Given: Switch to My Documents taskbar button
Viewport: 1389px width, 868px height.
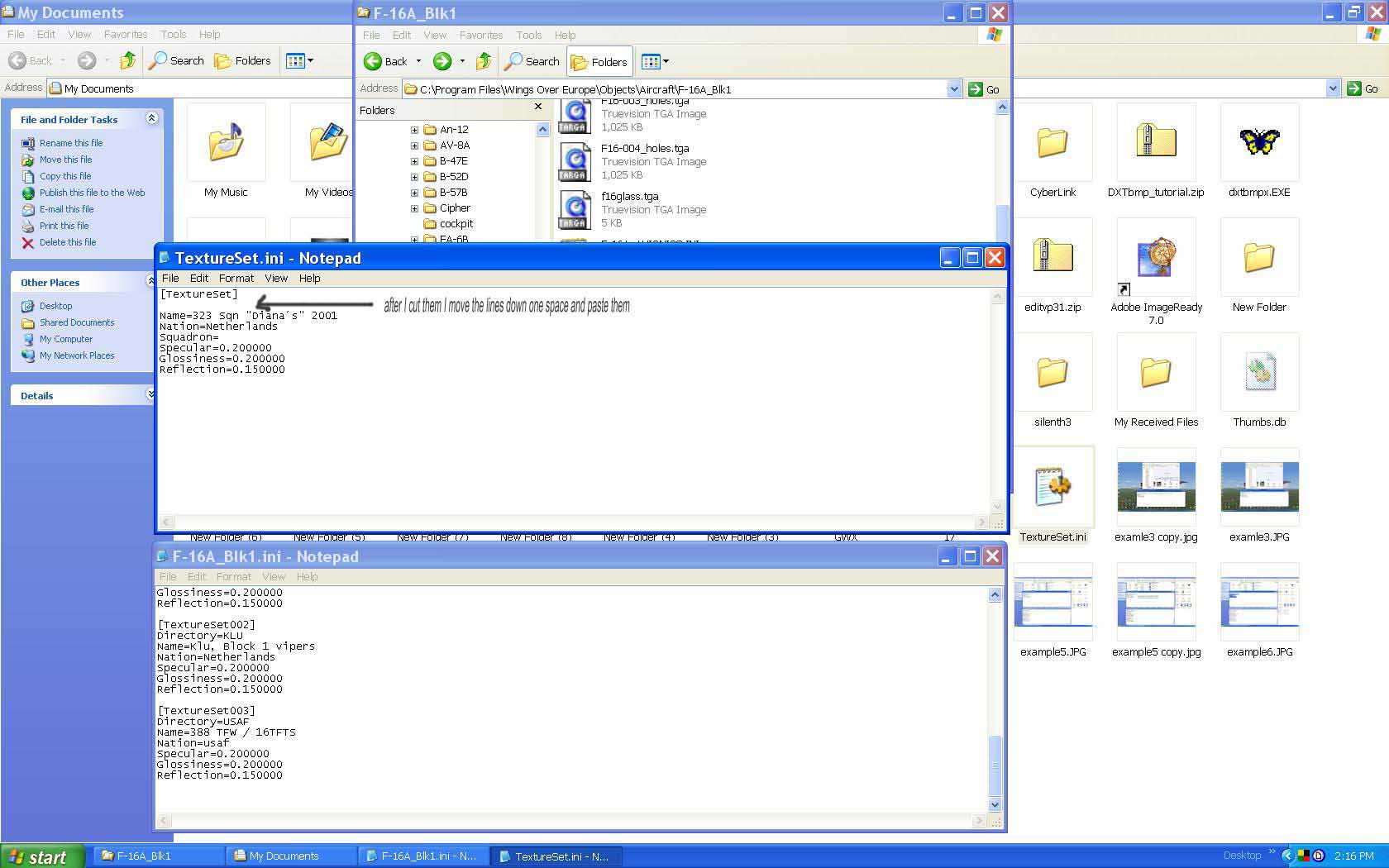Looking at the screenshot, I should [x=290, y=856].
